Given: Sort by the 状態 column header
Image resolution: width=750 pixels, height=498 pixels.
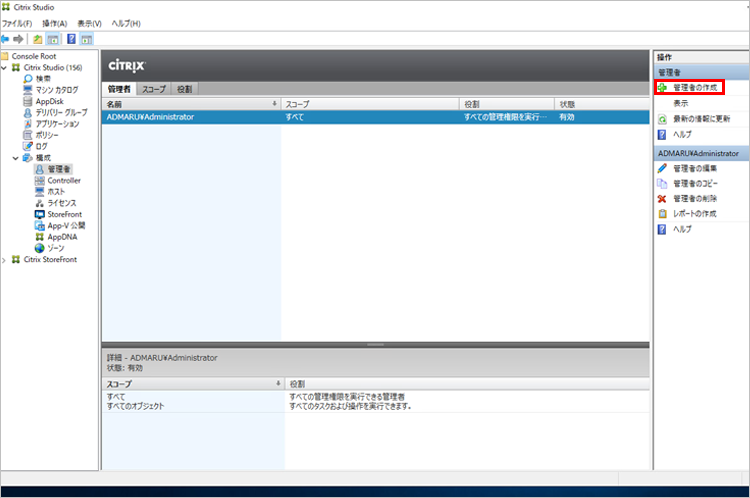Looking at the screenshot, I should (x=602, y=104).
